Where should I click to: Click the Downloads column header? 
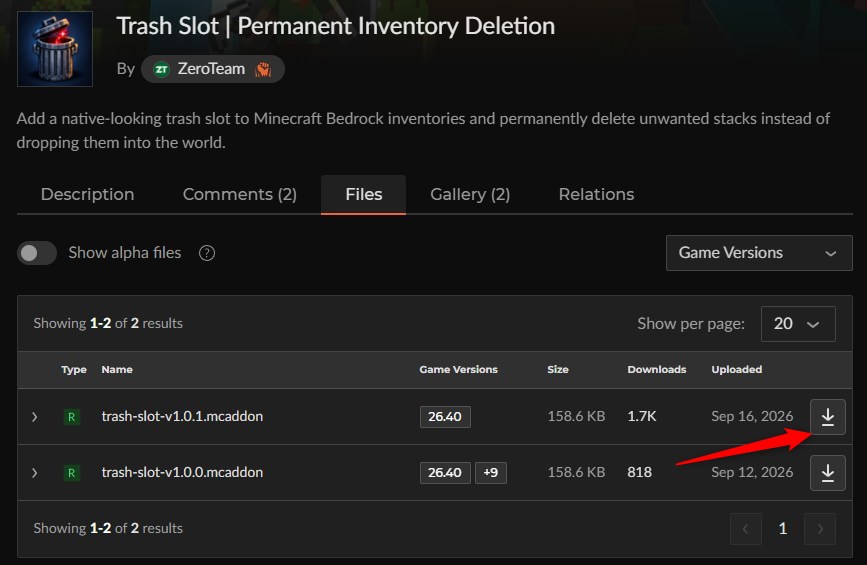pyautogui.click(x=656, y=370)
